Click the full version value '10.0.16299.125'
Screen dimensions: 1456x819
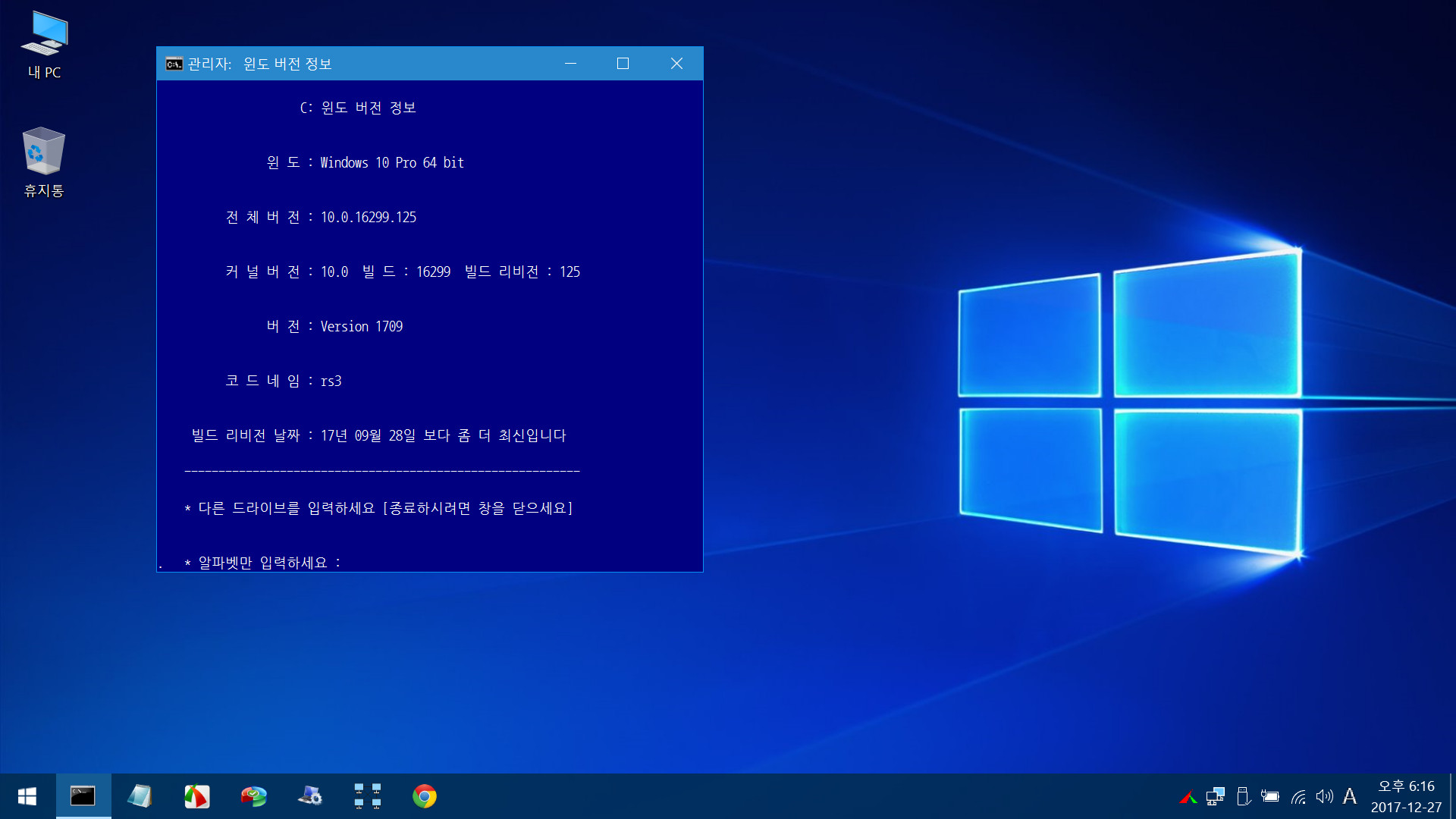coord(369,217)
